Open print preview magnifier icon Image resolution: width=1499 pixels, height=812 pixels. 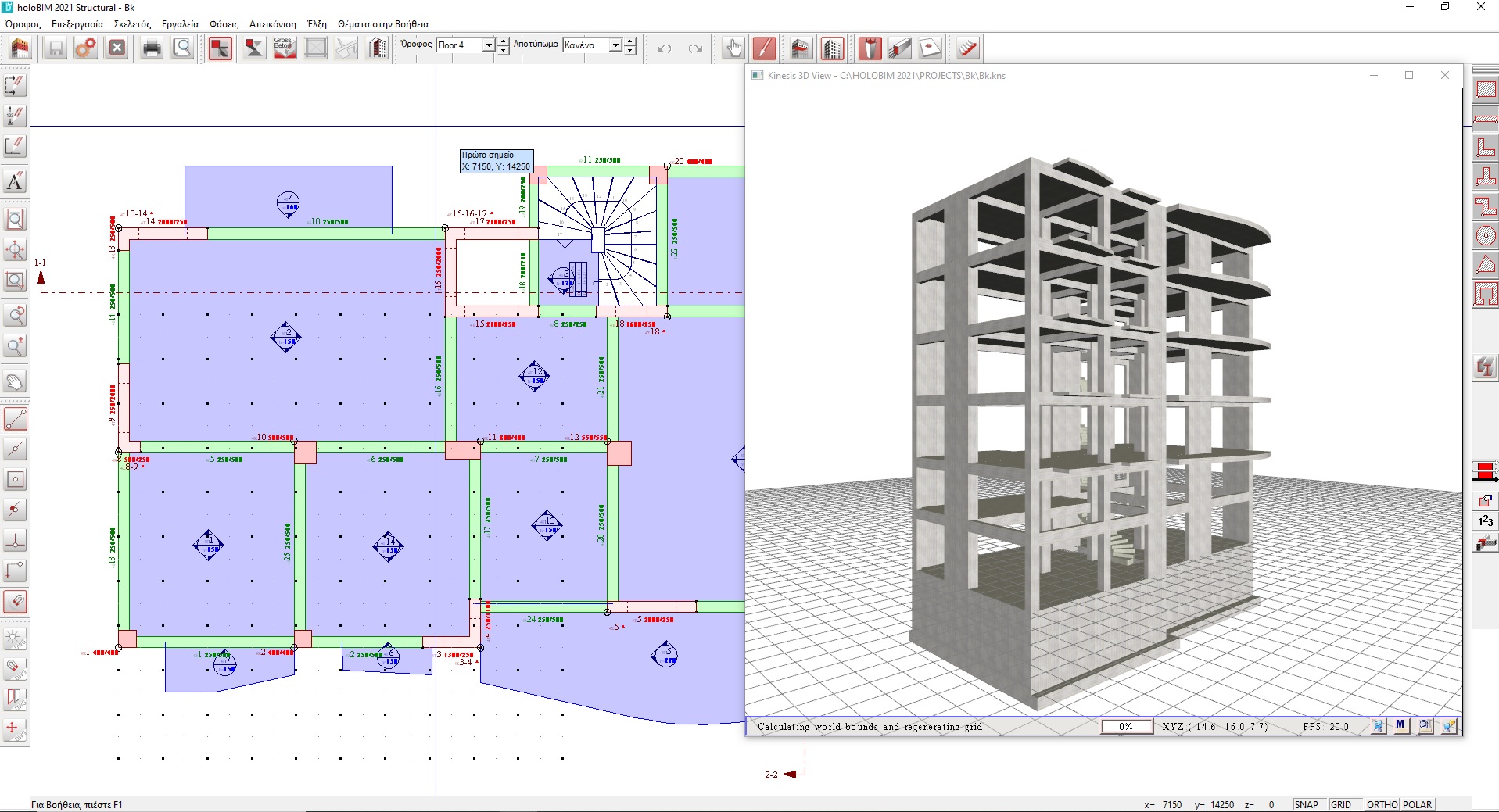point(182,48)
